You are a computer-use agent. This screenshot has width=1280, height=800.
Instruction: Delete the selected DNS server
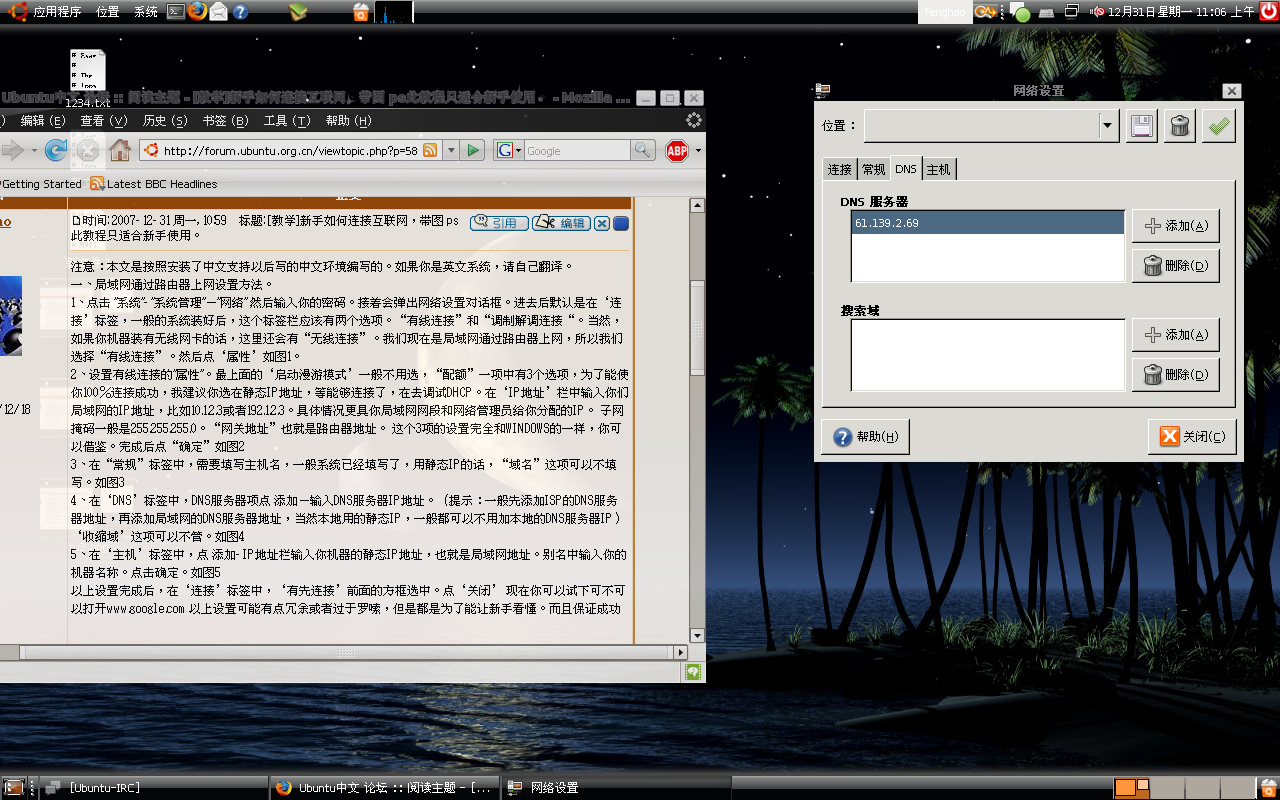(1176, 266)
